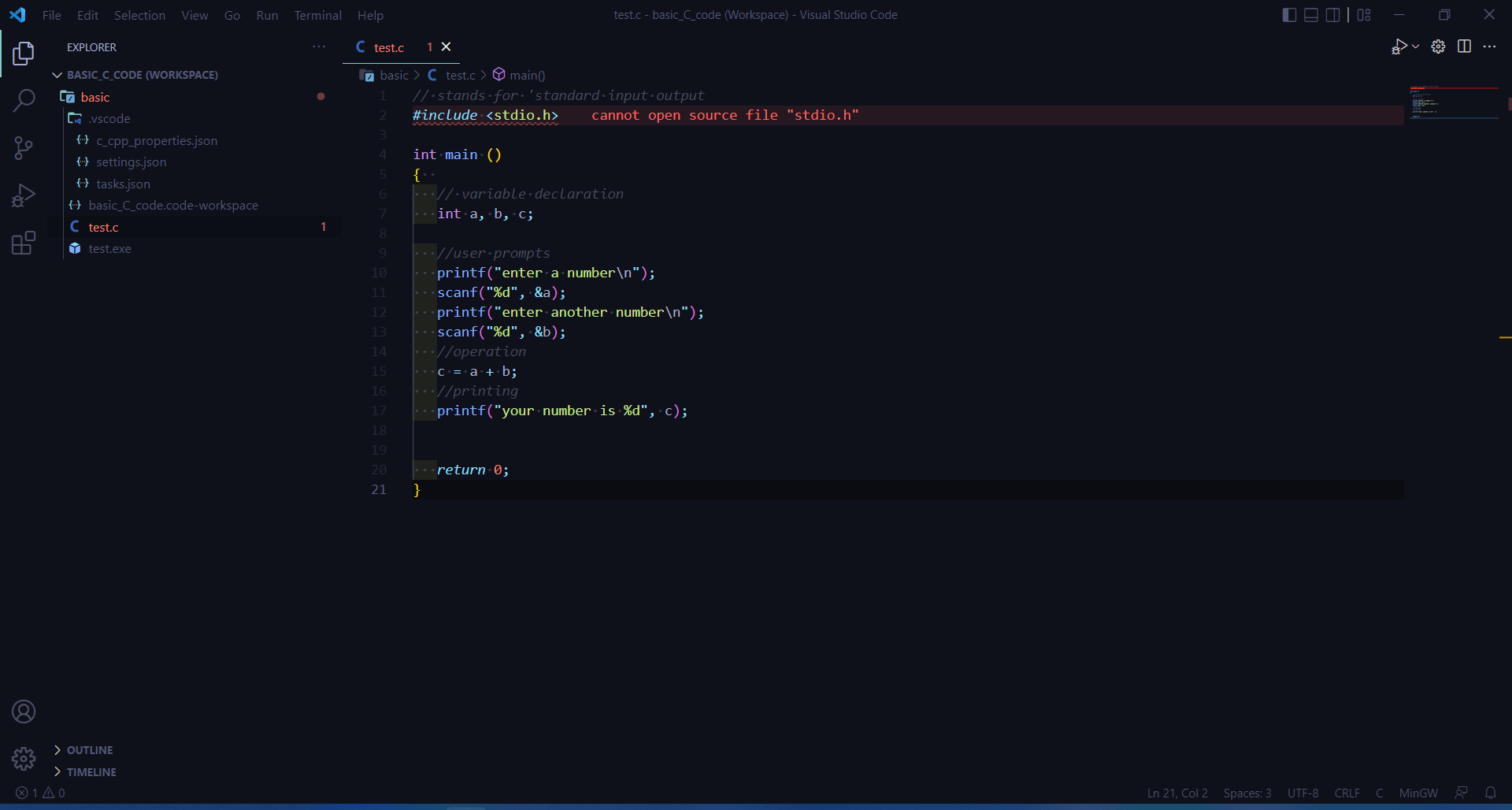Screen dimensions: 1512x810
Task: Split the editor to the right
Action: pyautogui.click(x=1465, y=46)
